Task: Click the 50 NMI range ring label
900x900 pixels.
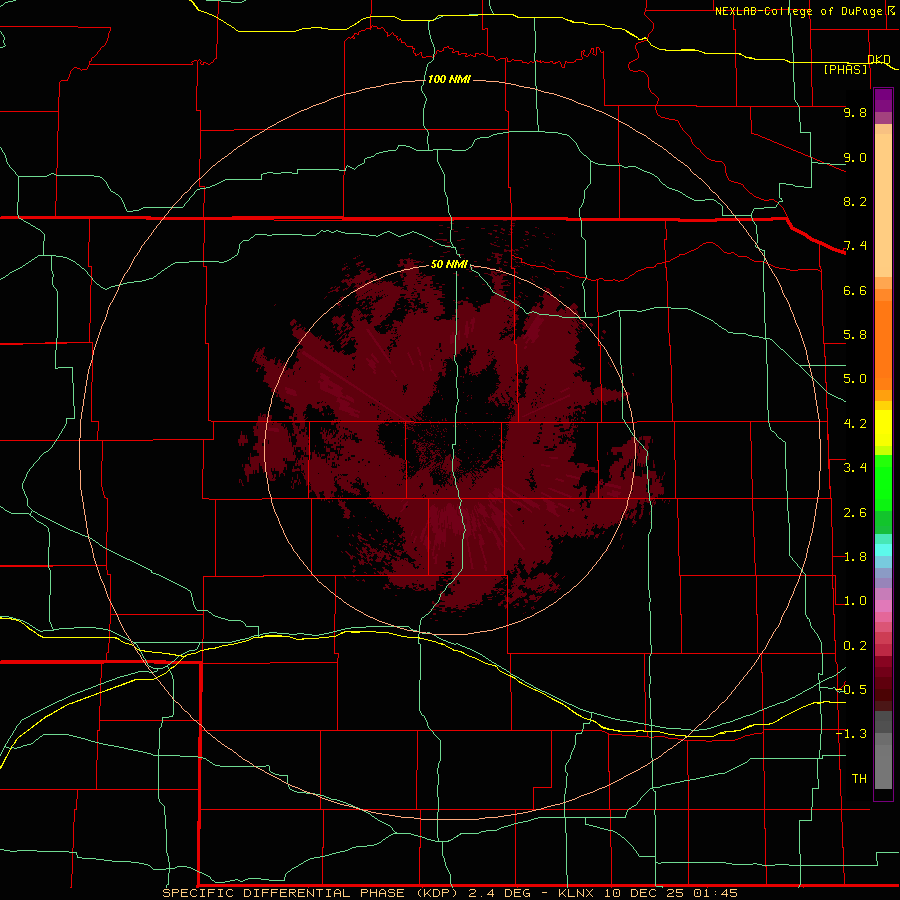Action: (449, 264)
